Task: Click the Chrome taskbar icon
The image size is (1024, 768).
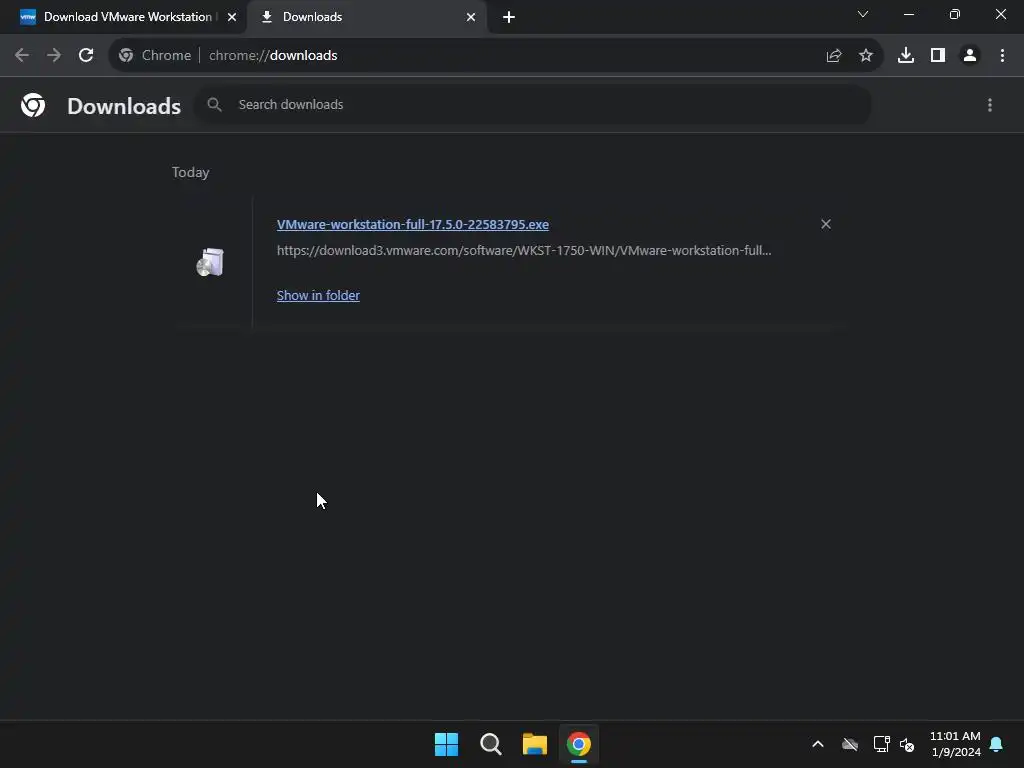Action: 579,744
